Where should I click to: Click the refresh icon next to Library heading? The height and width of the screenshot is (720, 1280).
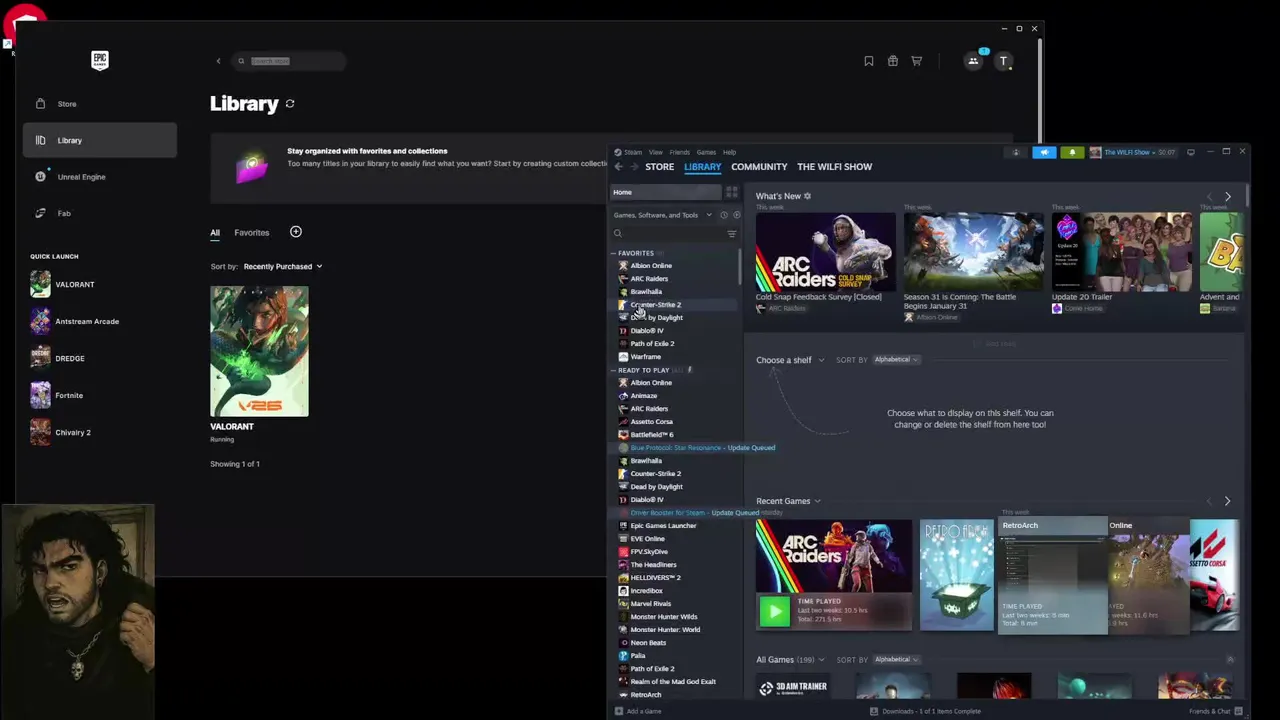click(x=290, y=104)
